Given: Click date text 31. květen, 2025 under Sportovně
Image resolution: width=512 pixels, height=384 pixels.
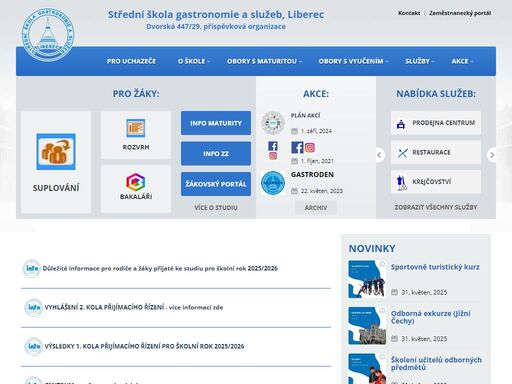Looking at the screenshot, I should 424,292.
